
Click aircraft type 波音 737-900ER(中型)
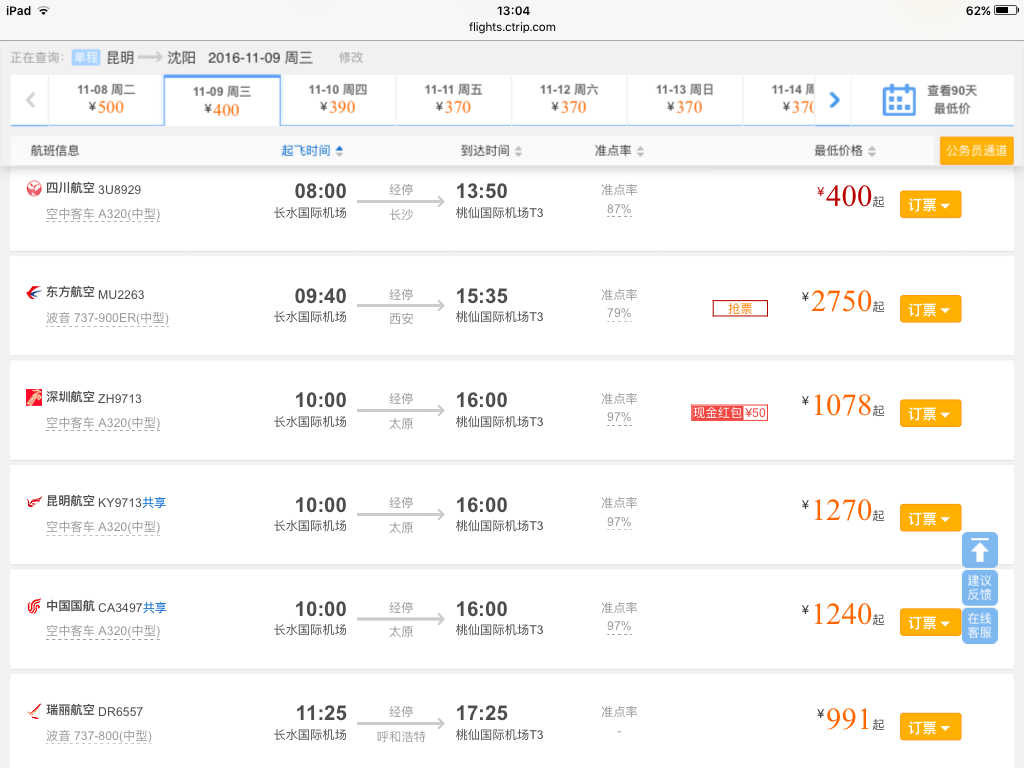click(107, 318)
